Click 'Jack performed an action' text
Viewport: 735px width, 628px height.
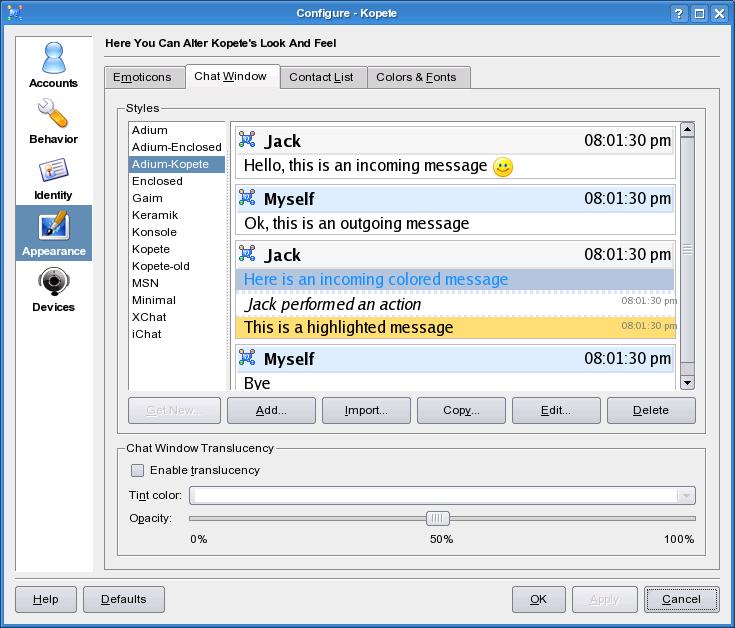pos(334,304)
